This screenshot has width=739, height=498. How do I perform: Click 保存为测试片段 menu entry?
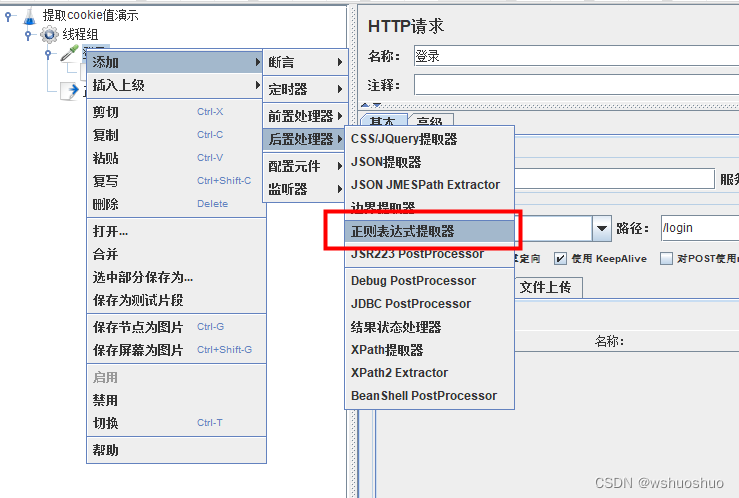click(176, 300)
